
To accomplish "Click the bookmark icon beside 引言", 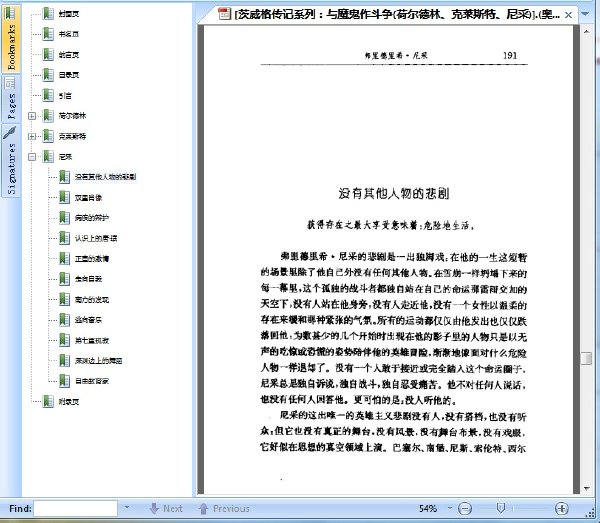I will [48, 95].
